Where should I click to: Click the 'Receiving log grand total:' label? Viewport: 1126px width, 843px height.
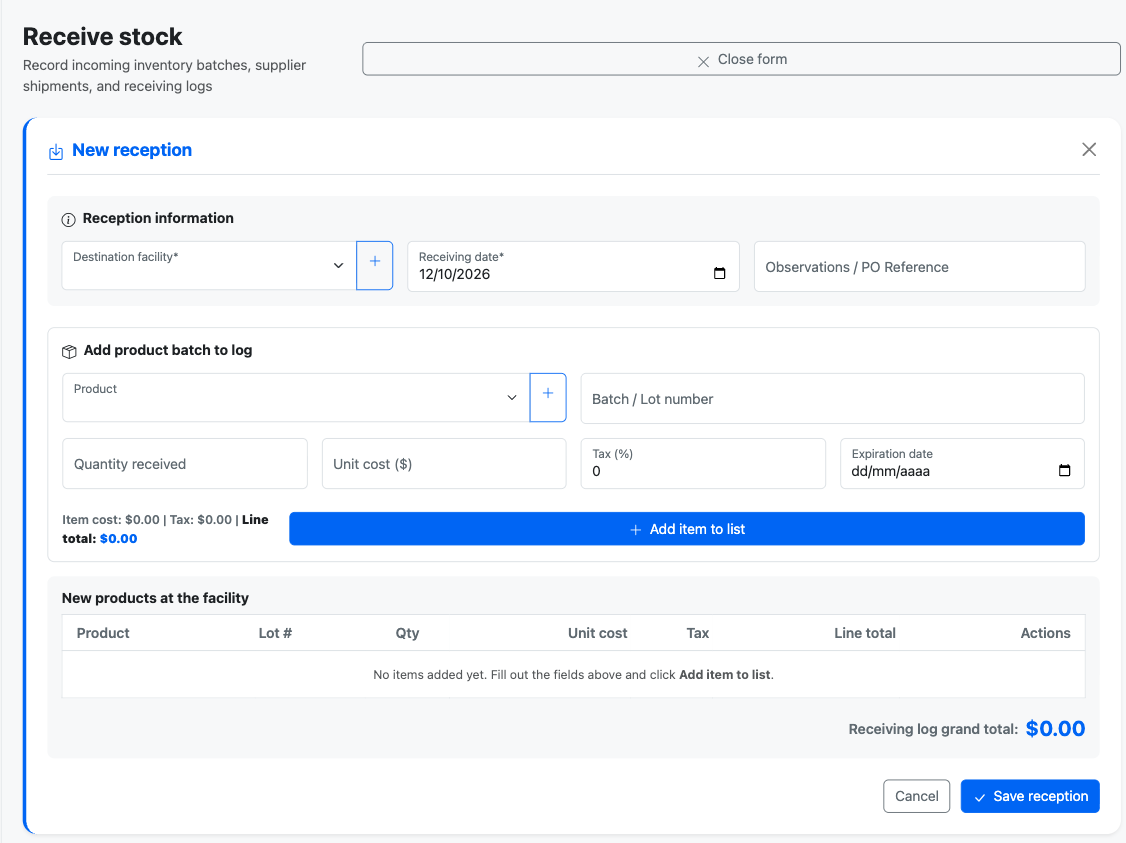click(x=933, y=730)
